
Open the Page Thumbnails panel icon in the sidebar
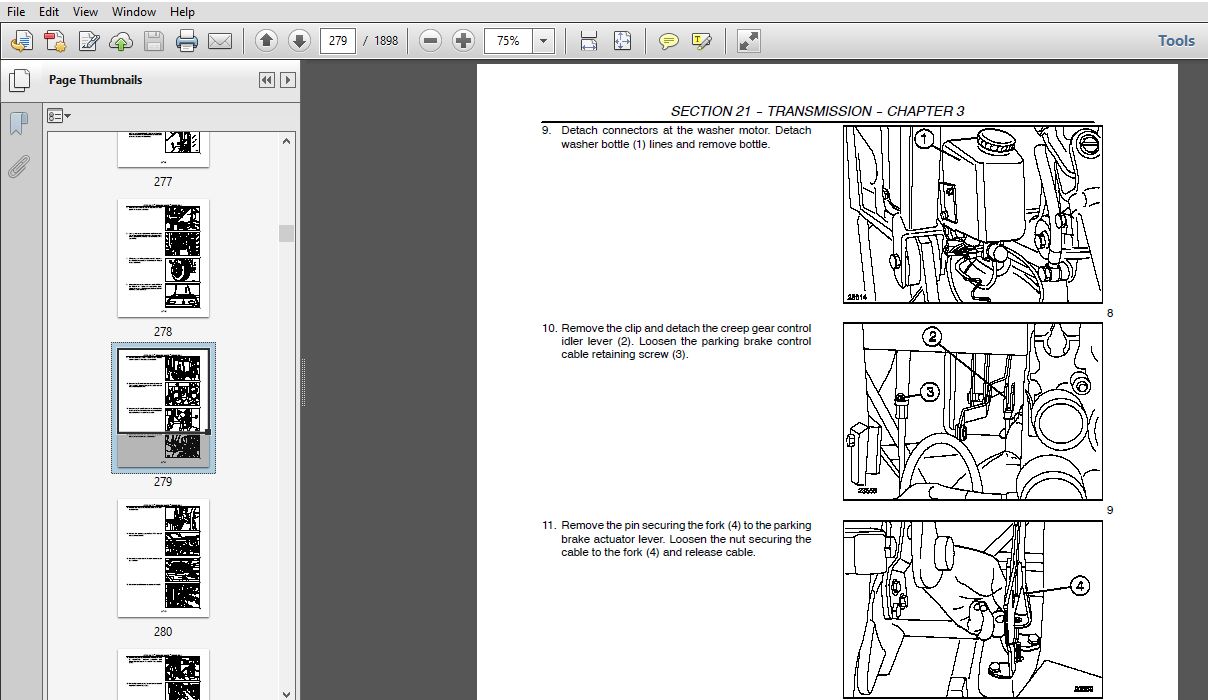[18, 80]
